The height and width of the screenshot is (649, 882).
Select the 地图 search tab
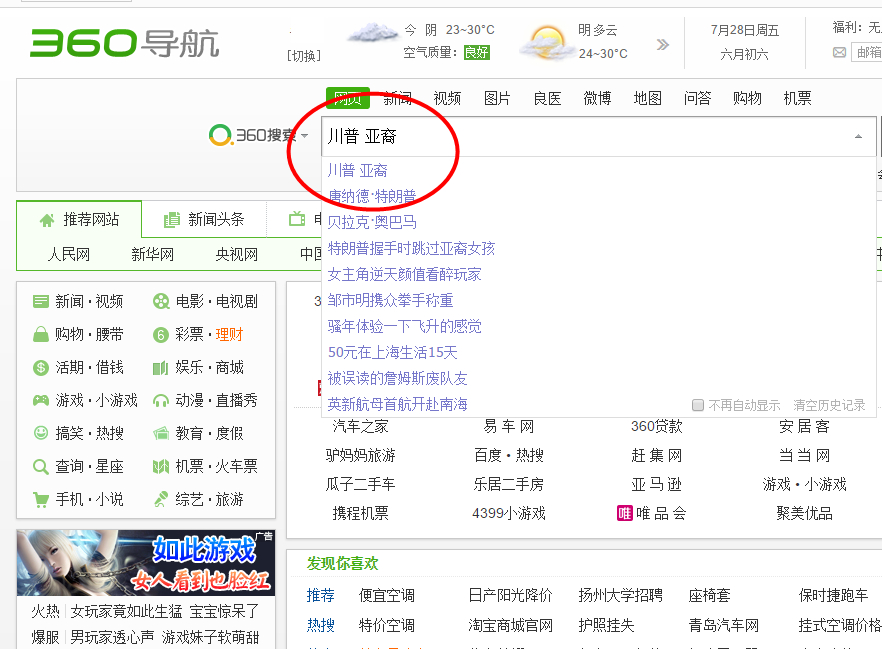pyautogui.click(x=647, y=98)
